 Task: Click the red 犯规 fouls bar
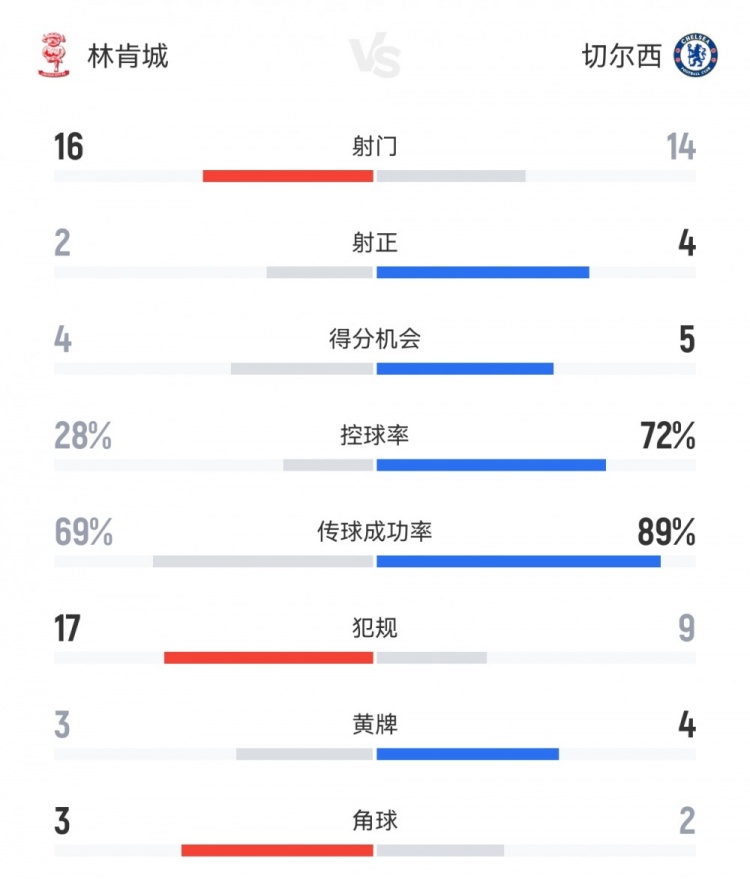coord(269,657)
